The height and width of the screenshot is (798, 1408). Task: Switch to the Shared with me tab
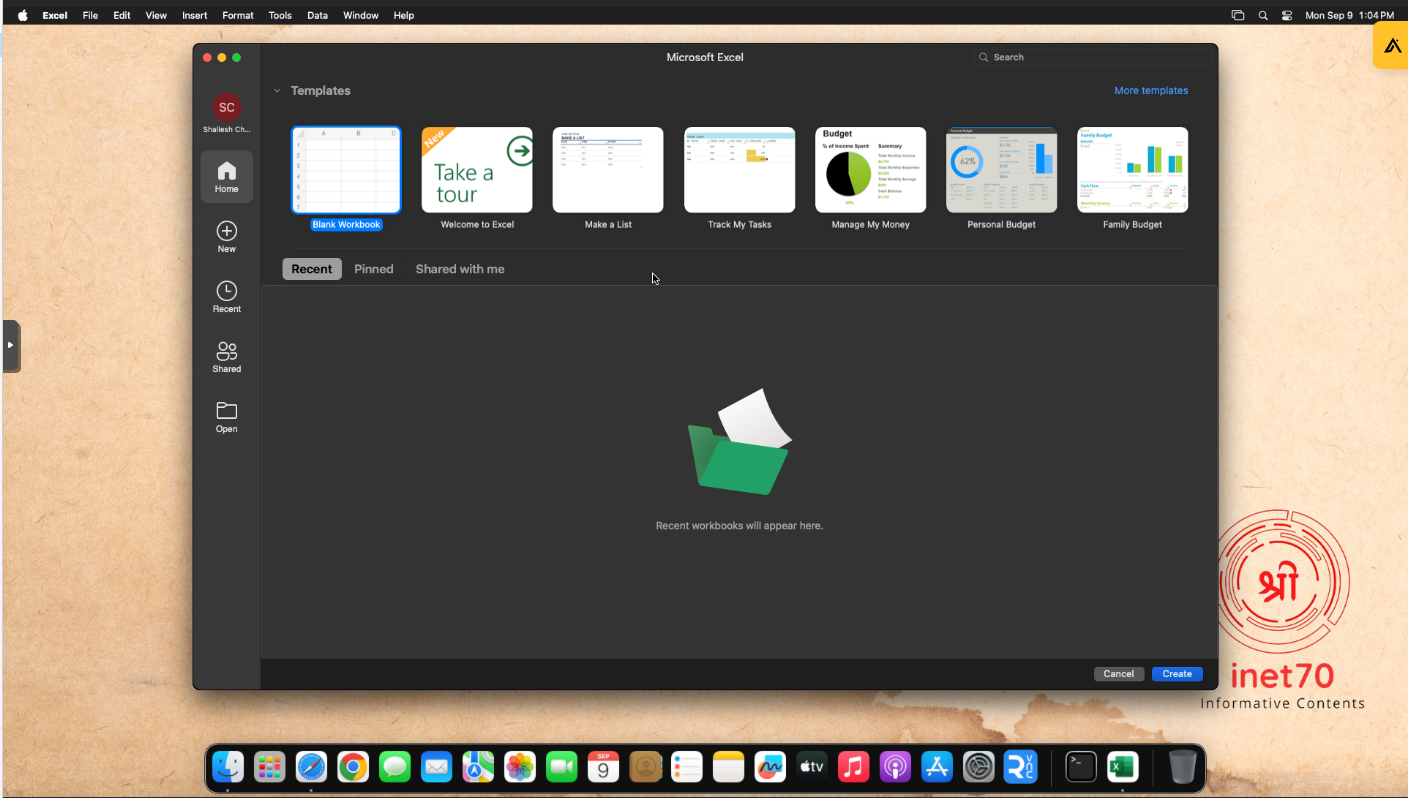click(460, 269)
